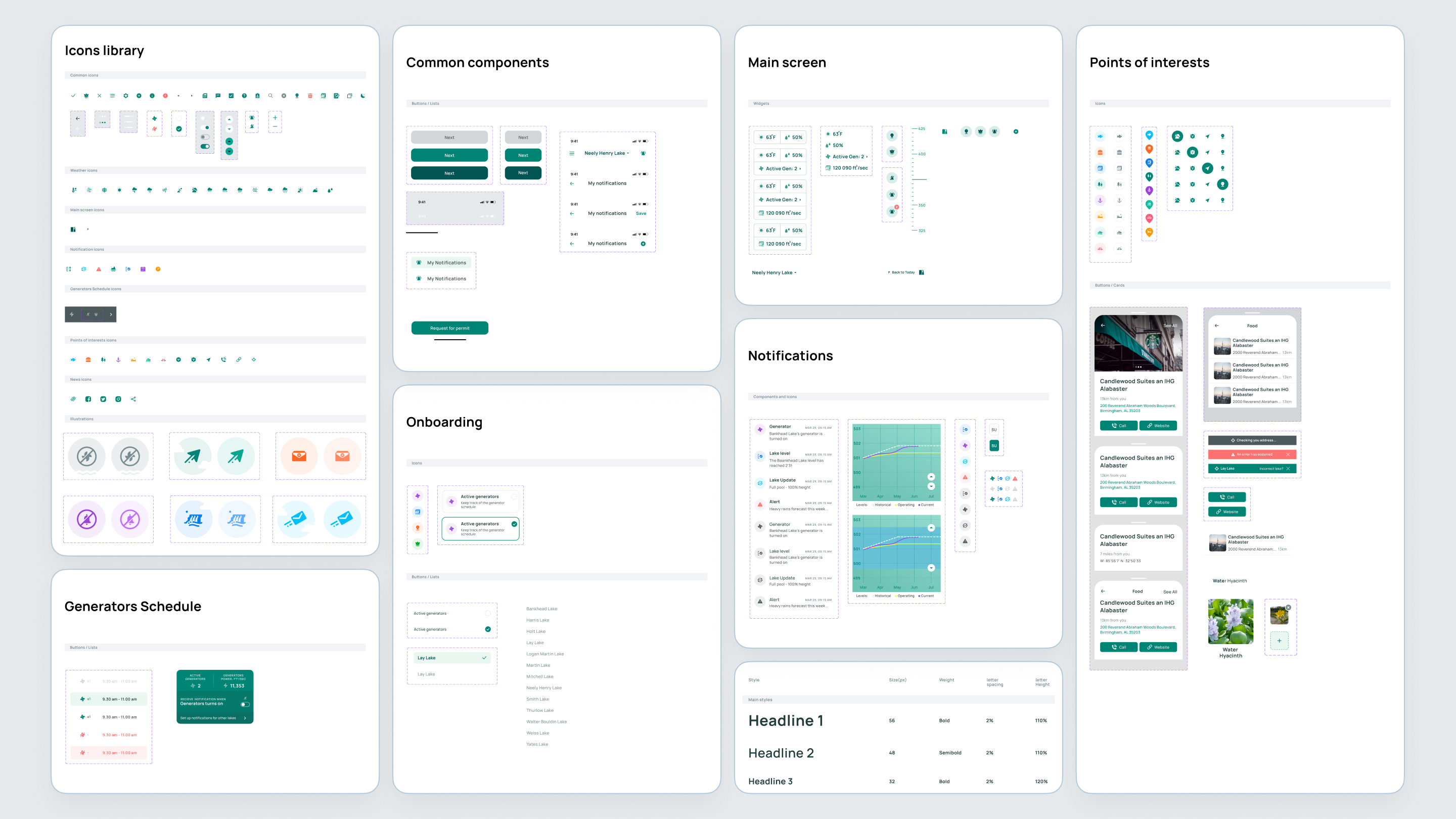The height and width of the screenshot is (819, 1456).
Task: Click Save in the My notifications header
Action: pos(641,214)
